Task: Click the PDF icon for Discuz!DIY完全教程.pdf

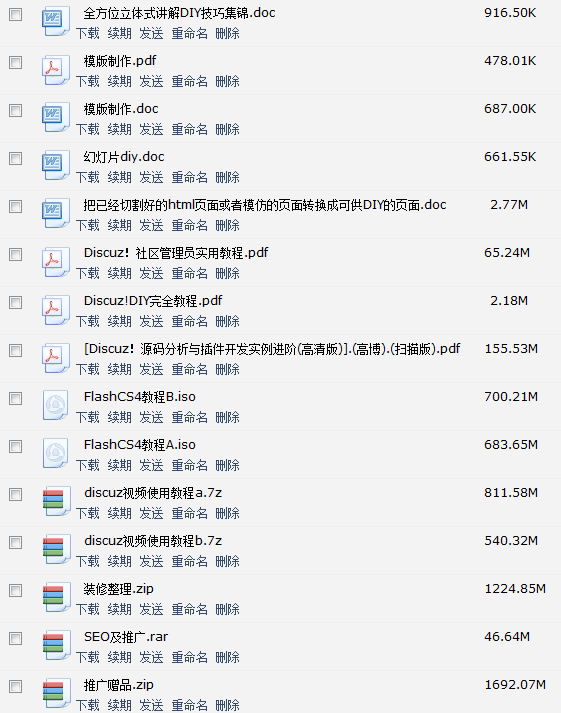Action: click(56, 310)
